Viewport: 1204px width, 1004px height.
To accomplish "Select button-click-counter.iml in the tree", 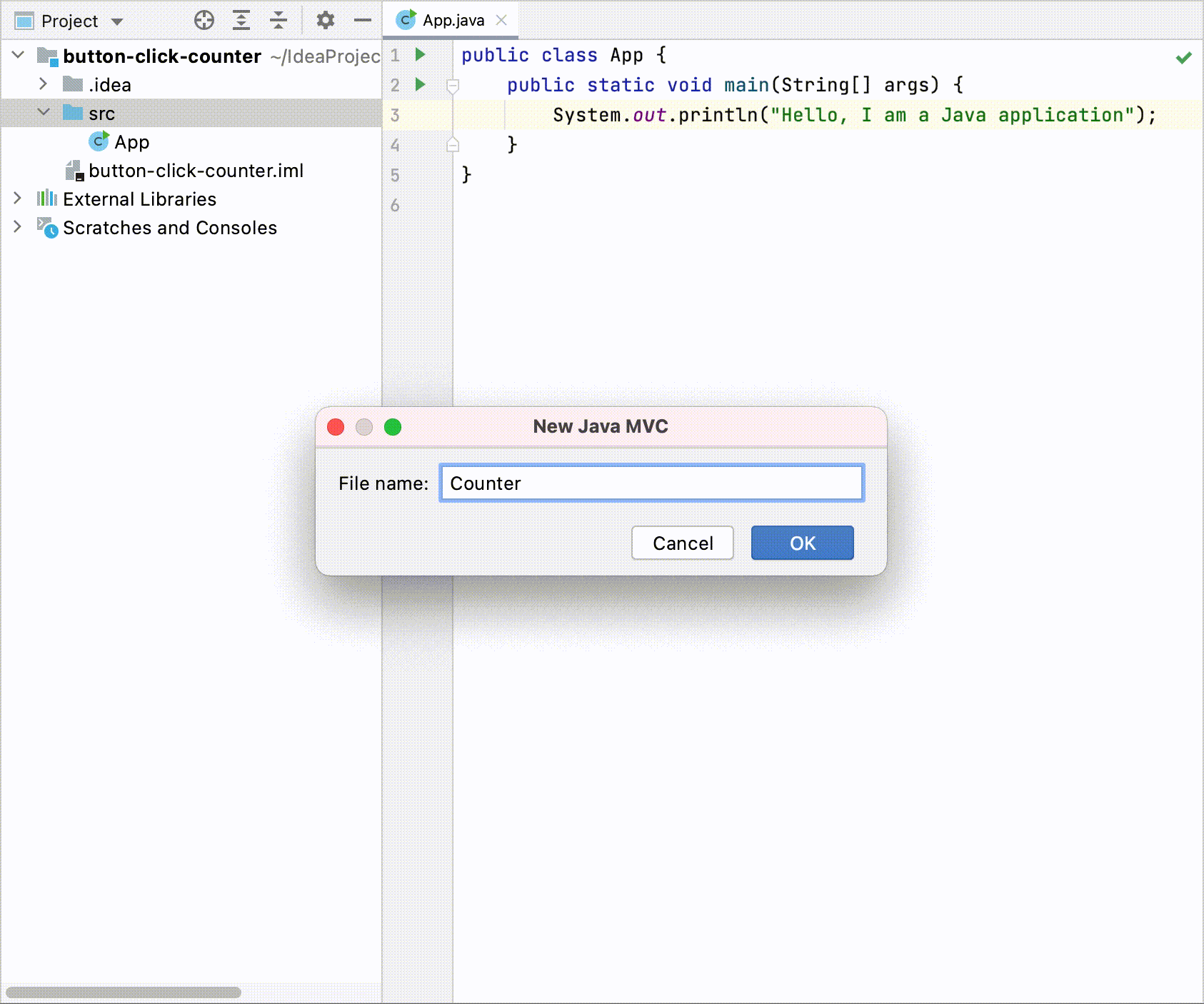I will pyautogui.click(x=196, y=171).
